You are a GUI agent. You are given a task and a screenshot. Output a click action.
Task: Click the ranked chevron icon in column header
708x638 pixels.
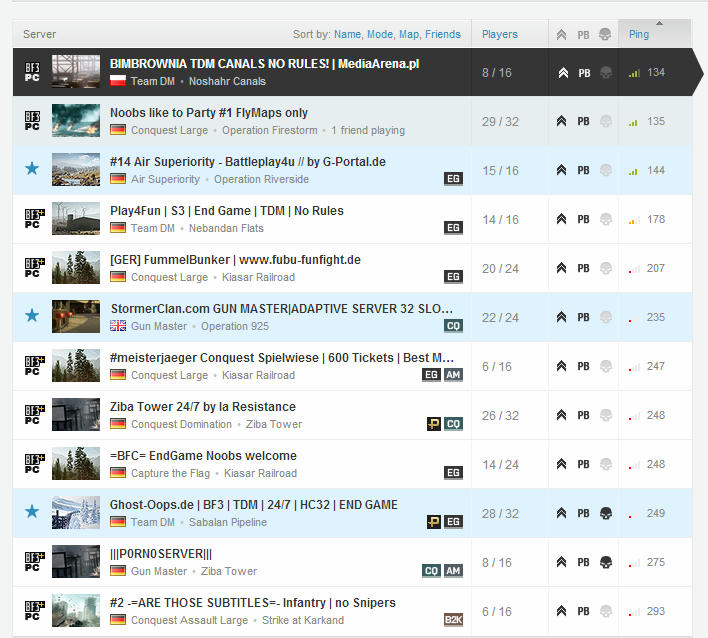click(x=561, y=35)
